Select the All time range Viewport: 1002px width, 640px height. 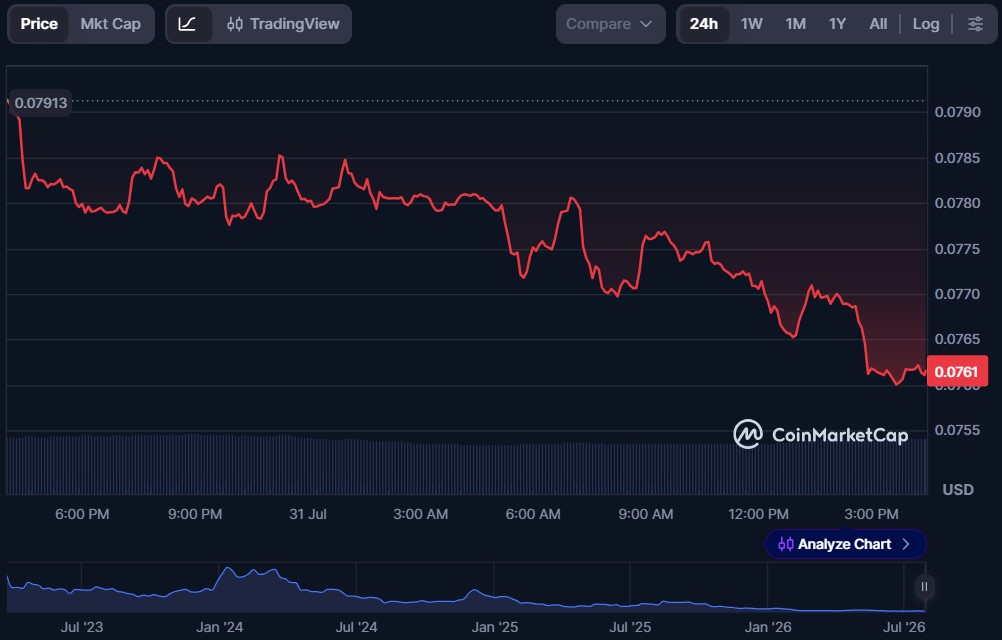tap(878, 24)
